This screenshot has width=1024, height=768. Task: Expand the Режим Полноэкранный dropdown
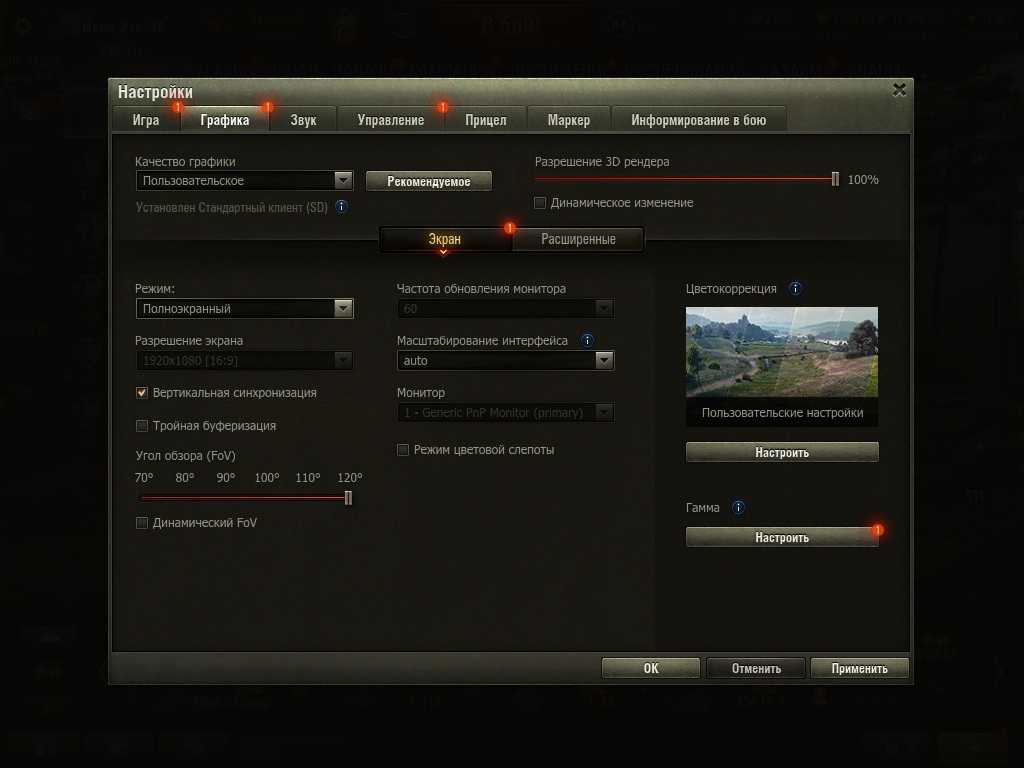pos(244,308)
